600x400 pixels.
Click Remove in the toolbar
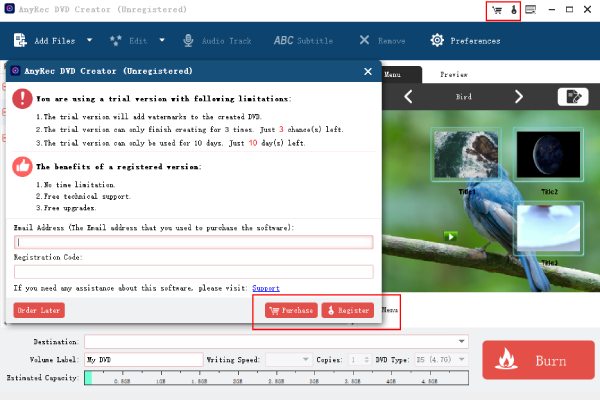coord(382,41)
